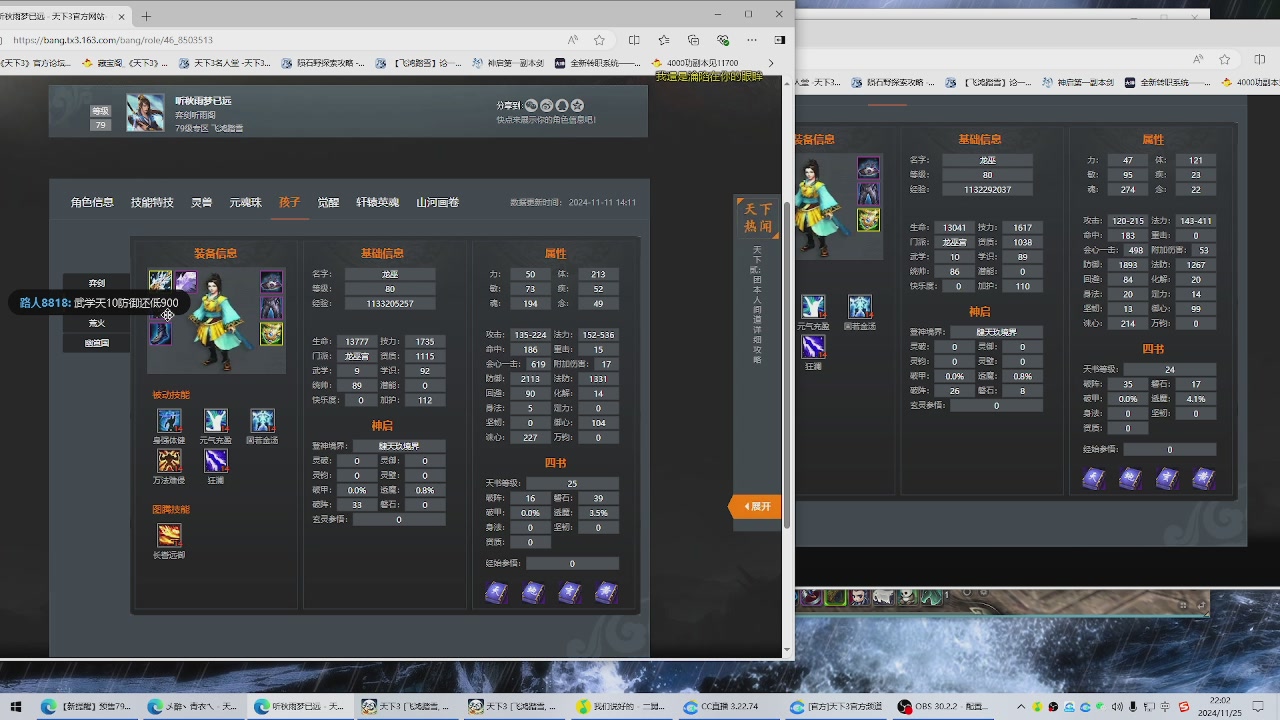Close the 天下3官方网站 browser tab
Image resolution: width=1280 pixels, height=720 pixels.
pyautogui.click(x=122, y=16)
